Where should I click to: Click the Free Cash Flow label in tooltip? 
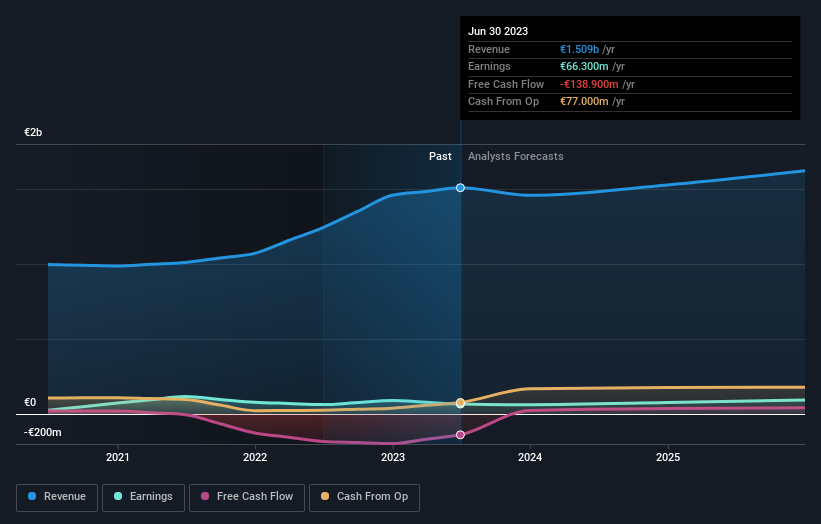pos(506,84)
